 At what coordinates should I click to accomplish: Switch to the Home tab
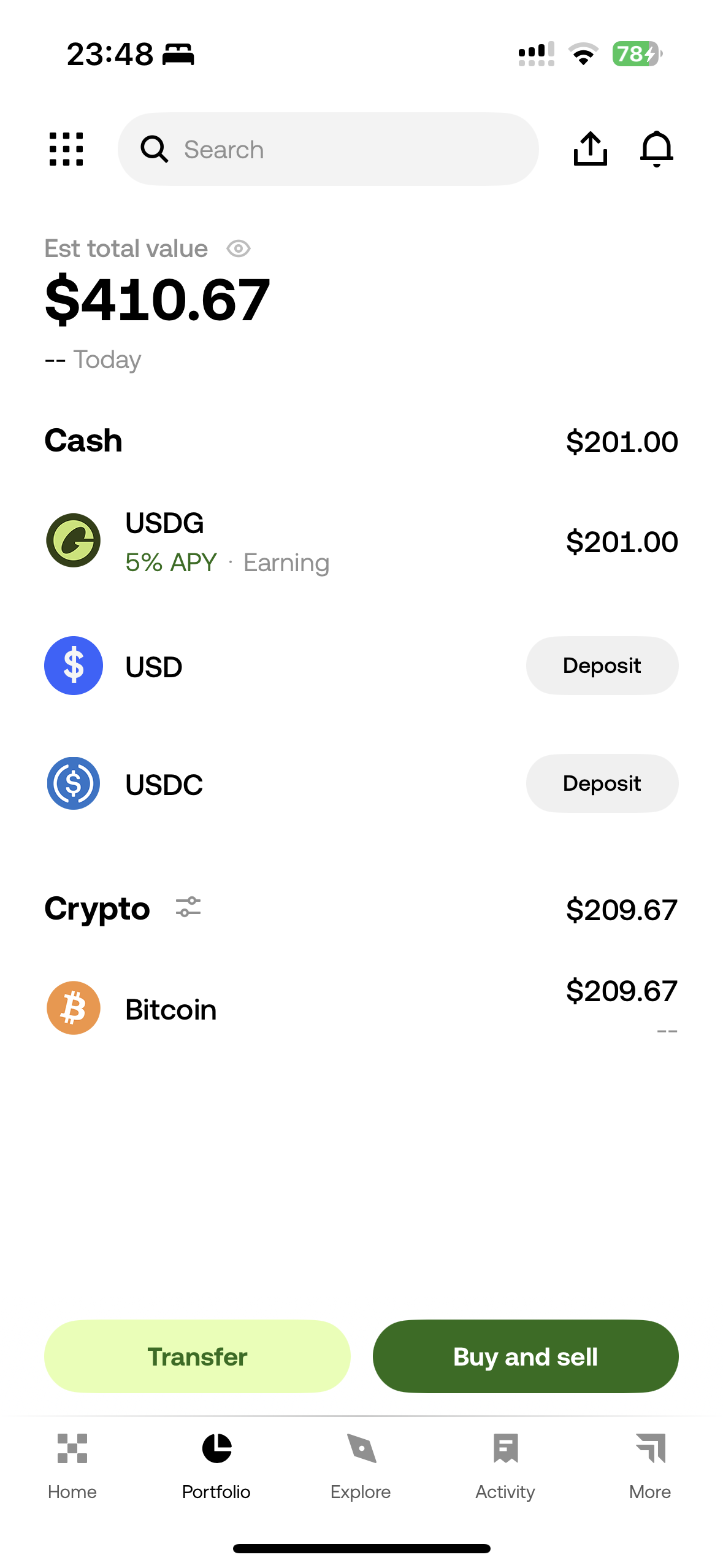click(72, 1465)
